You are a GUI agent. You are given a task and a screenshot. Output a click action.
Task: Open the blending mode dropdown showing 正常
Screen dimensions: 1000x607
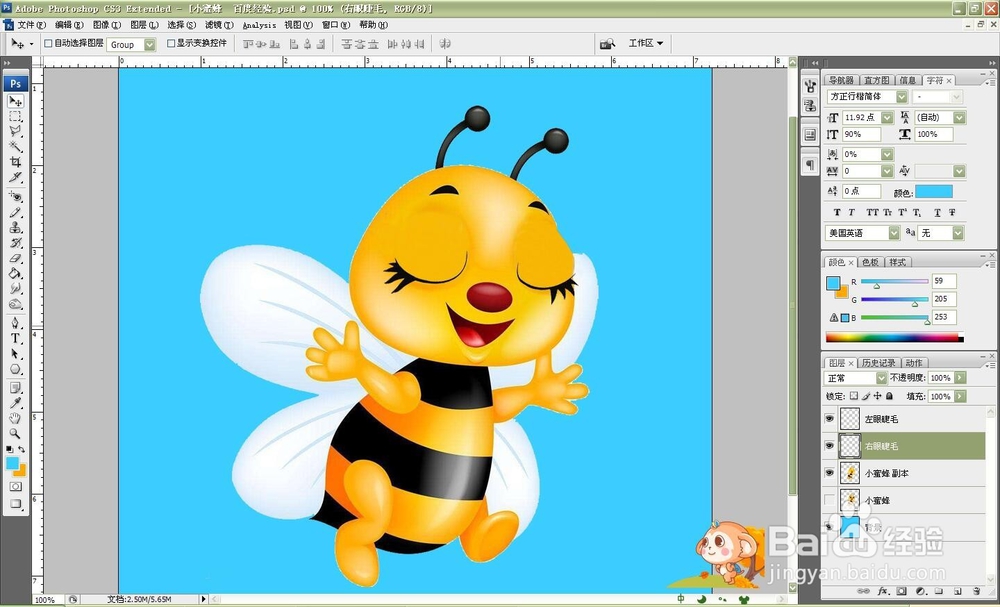coord(855,378)
